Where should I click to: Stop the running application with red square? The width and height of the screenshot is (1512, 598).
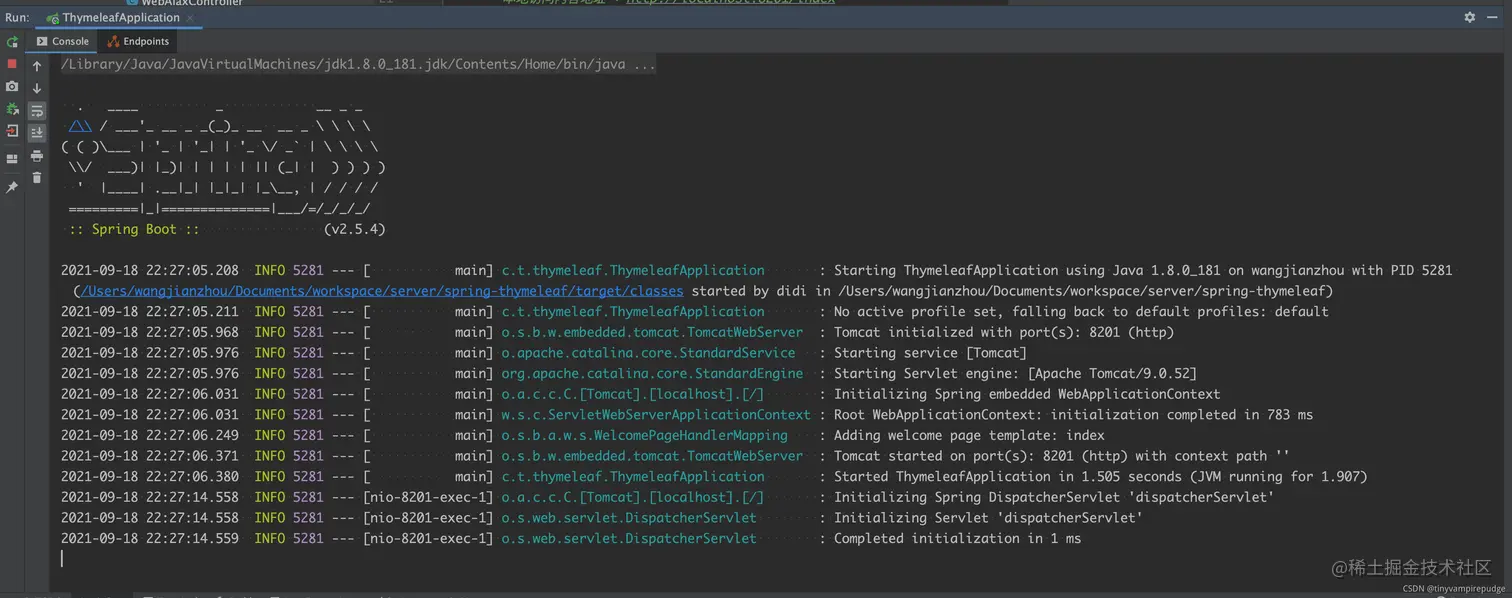pyautogui.click(x=12, y=64)
